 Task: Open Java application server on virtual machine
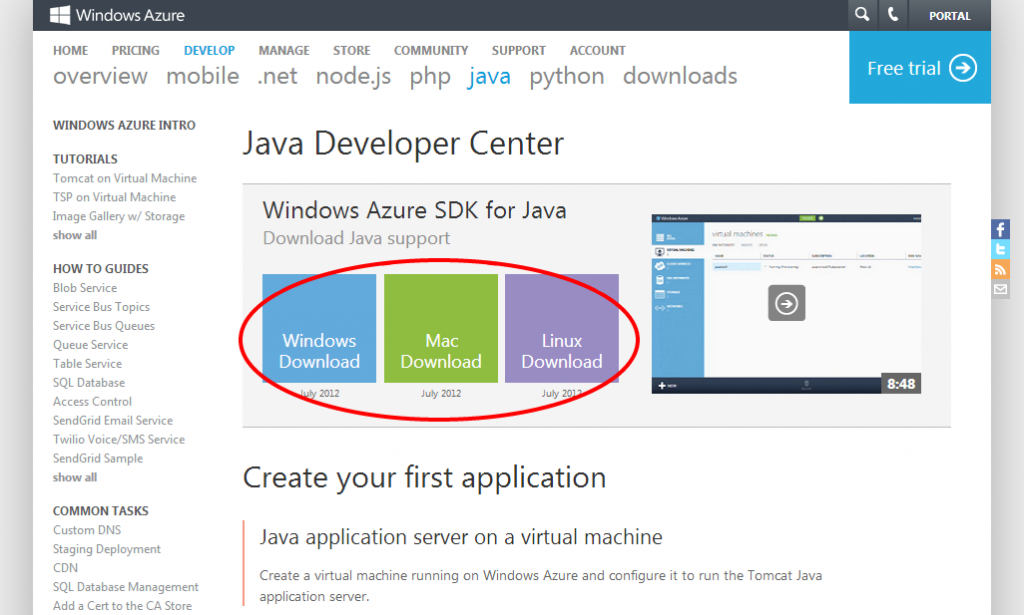coord(460,537)
